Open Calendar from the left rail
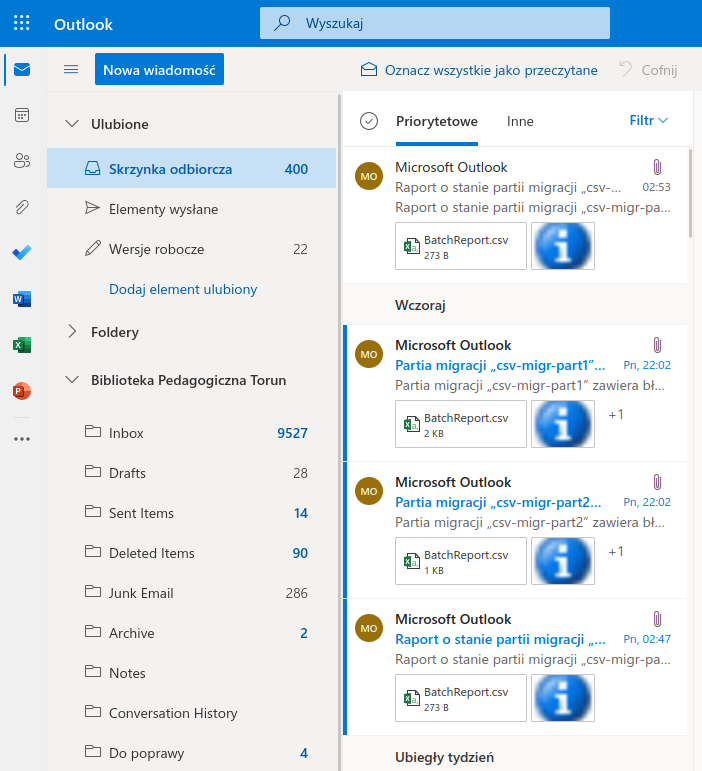Image resolution: width=702 pixels, height=771 pixels. [22, 115]
